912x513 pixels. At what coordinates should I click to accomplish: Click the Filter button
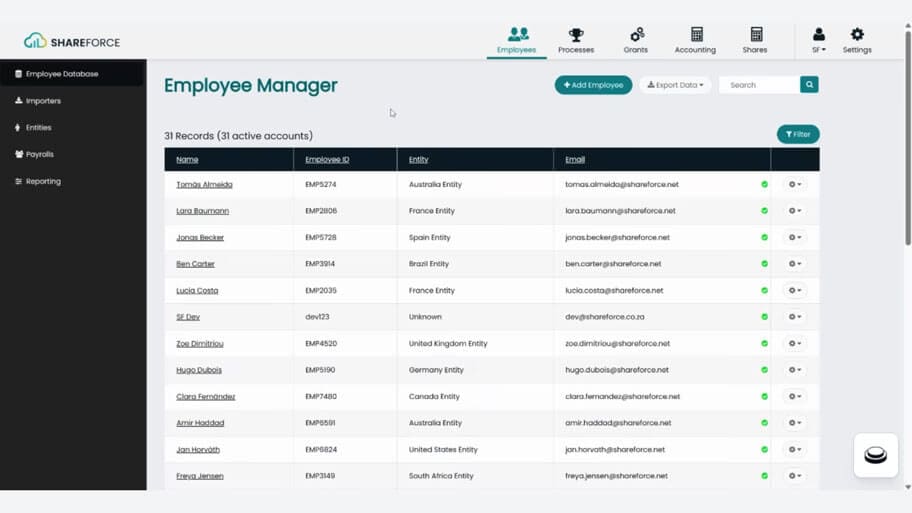tap(798, 134)
